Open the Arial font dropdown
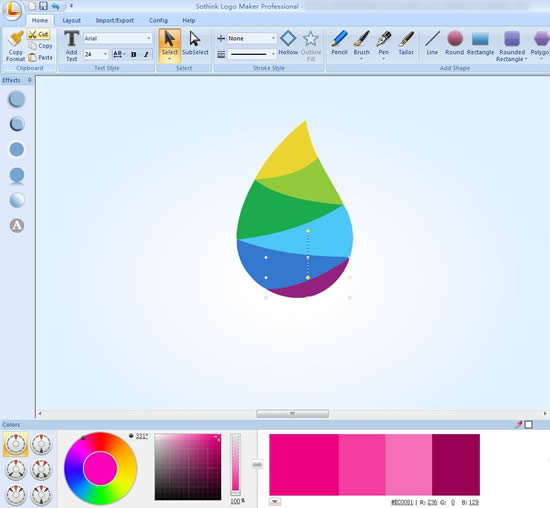 149,38
